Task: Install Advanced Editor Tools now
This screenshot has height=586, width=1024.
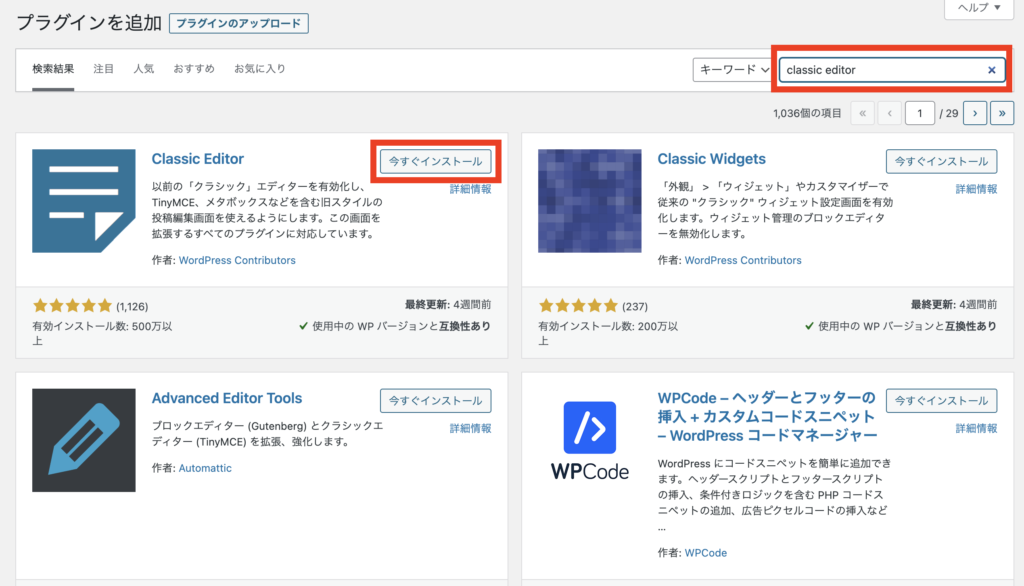Action: click(x=436, y=400)
